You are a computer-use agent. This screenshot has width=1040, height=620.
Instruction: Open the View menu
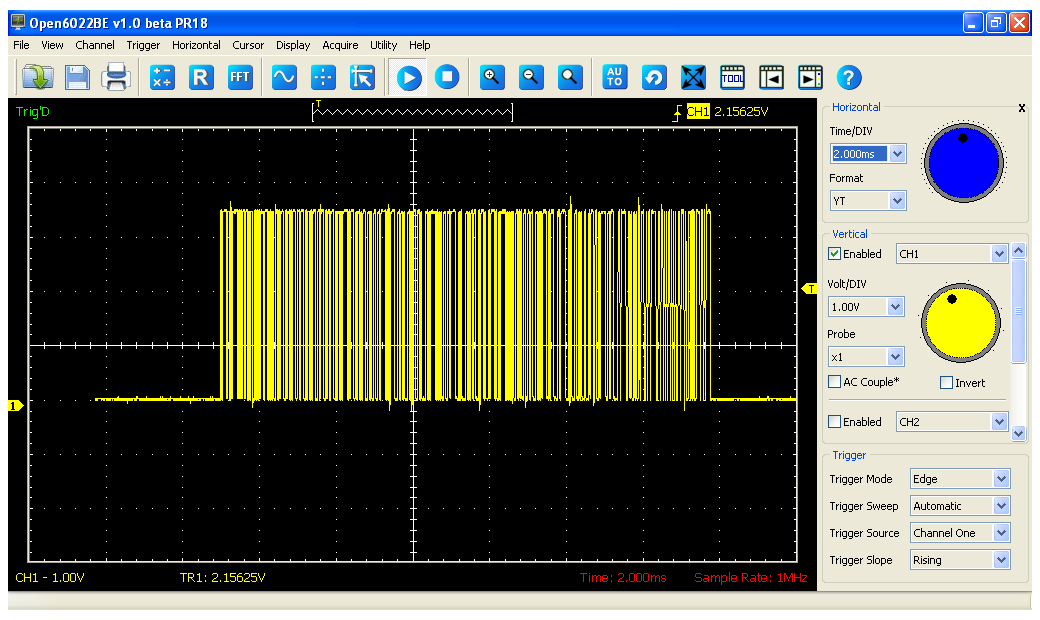point(52,45)
